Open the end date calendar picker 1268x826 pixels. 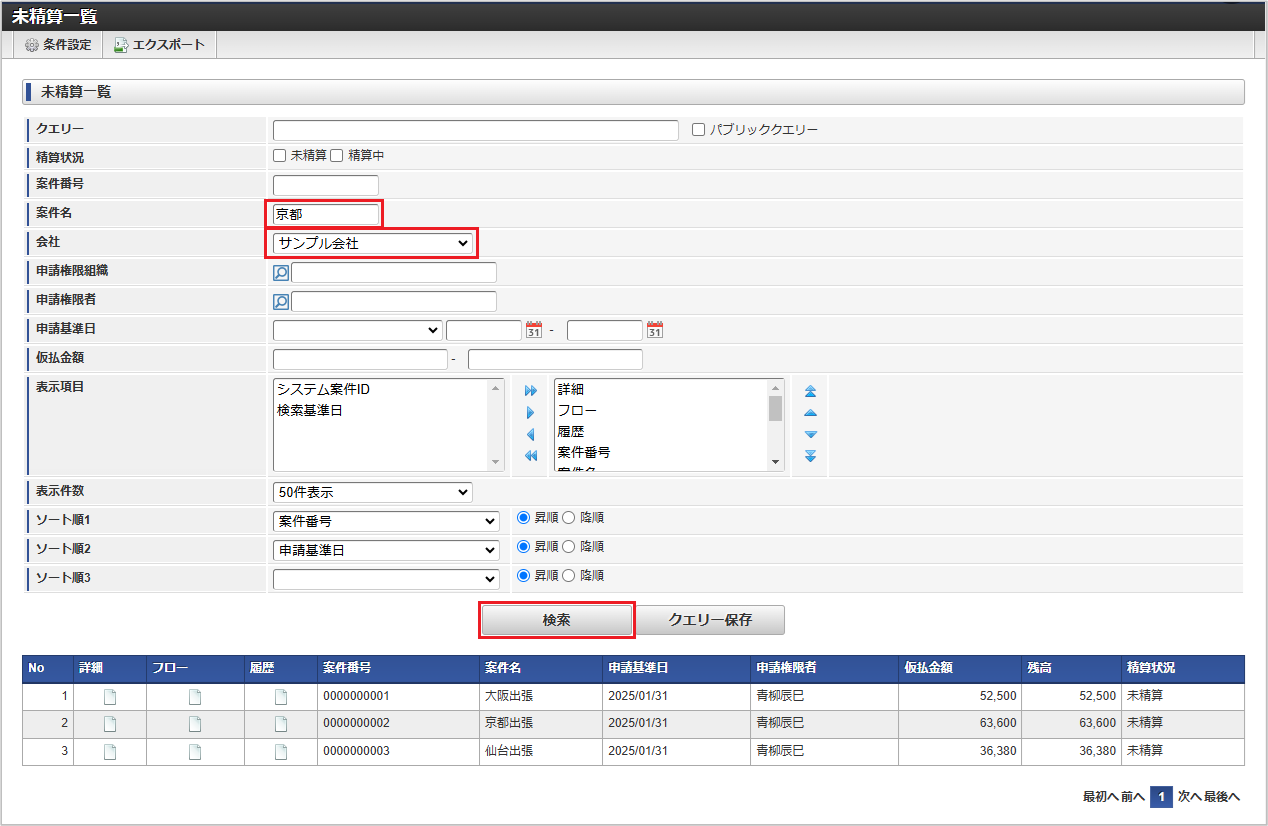655,330
